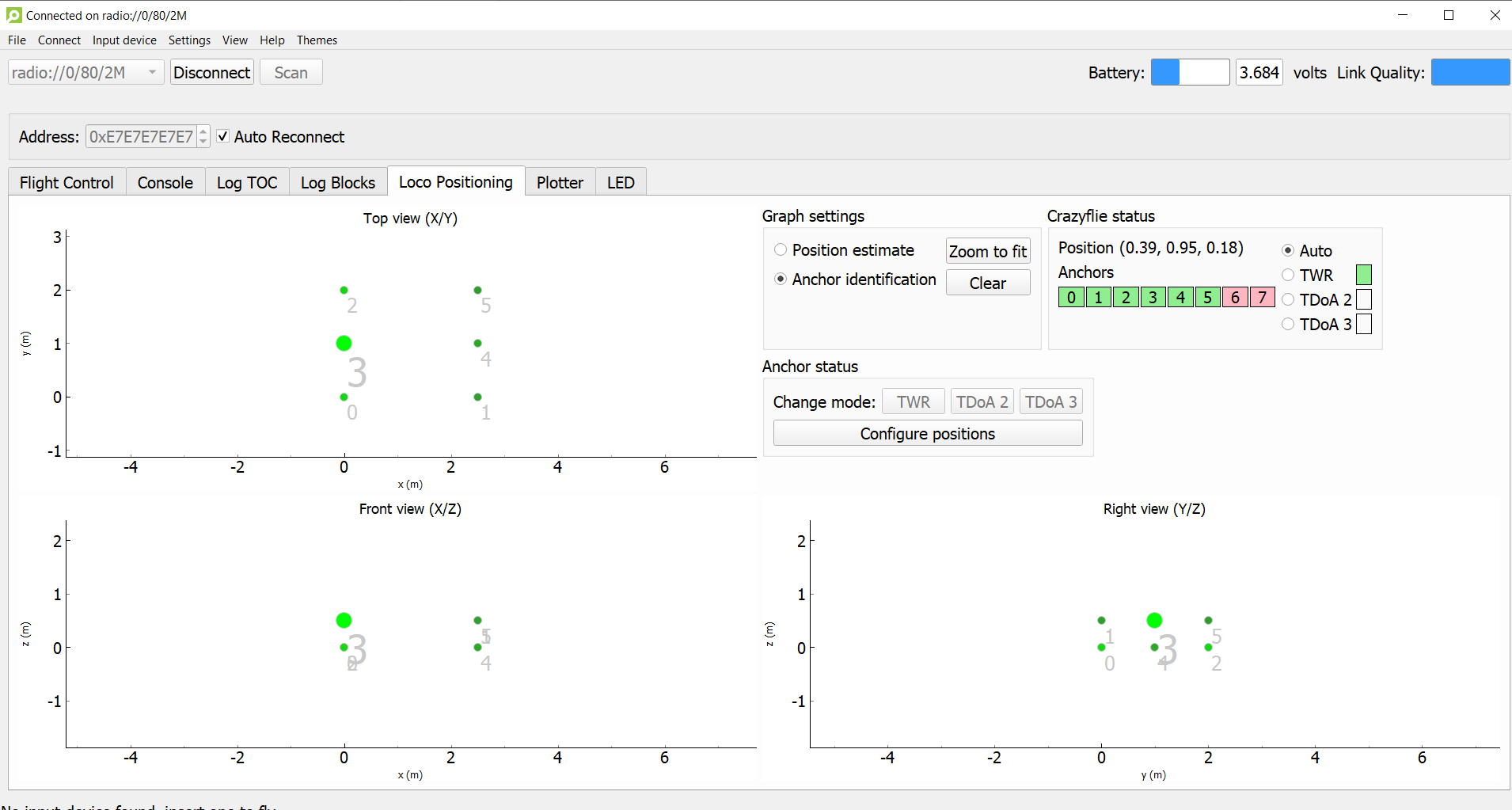The width and height of the screenshot is (1512, 810).
Task: Click the Crazyflie app icon in title bar
Action: click(13, 15)
